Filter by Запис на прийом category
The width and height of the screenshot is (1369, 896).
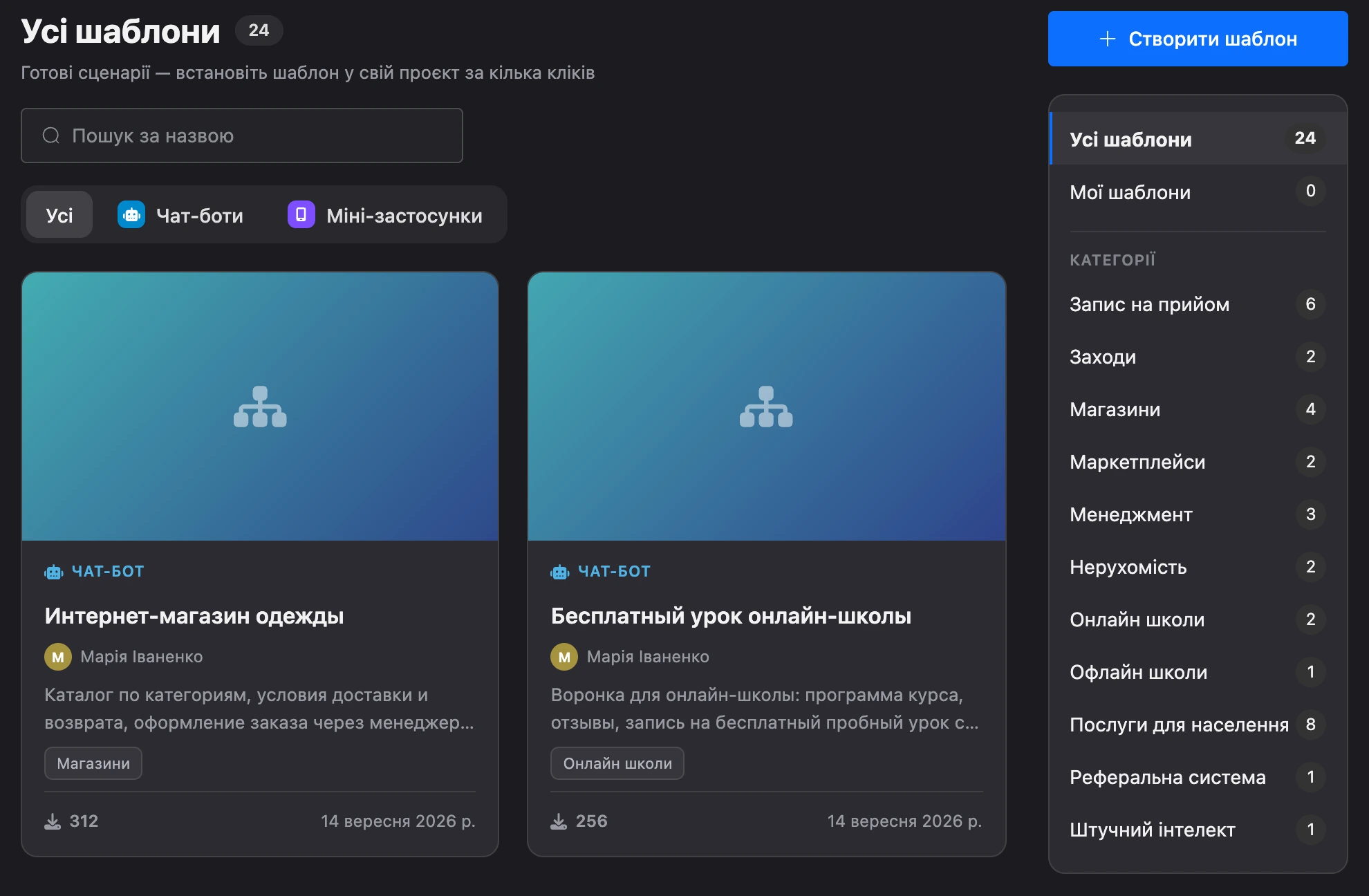[x=1198, y=304]
